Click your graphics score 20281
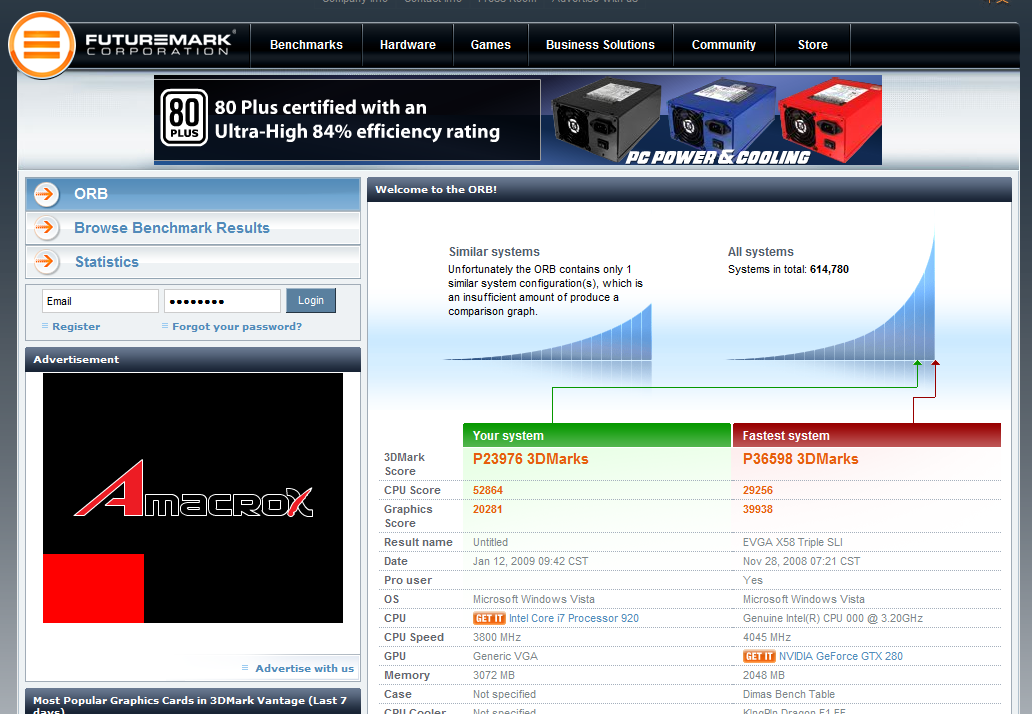Image resolution: width=1032 pixels, height=714 pixels. coord(487,509)
